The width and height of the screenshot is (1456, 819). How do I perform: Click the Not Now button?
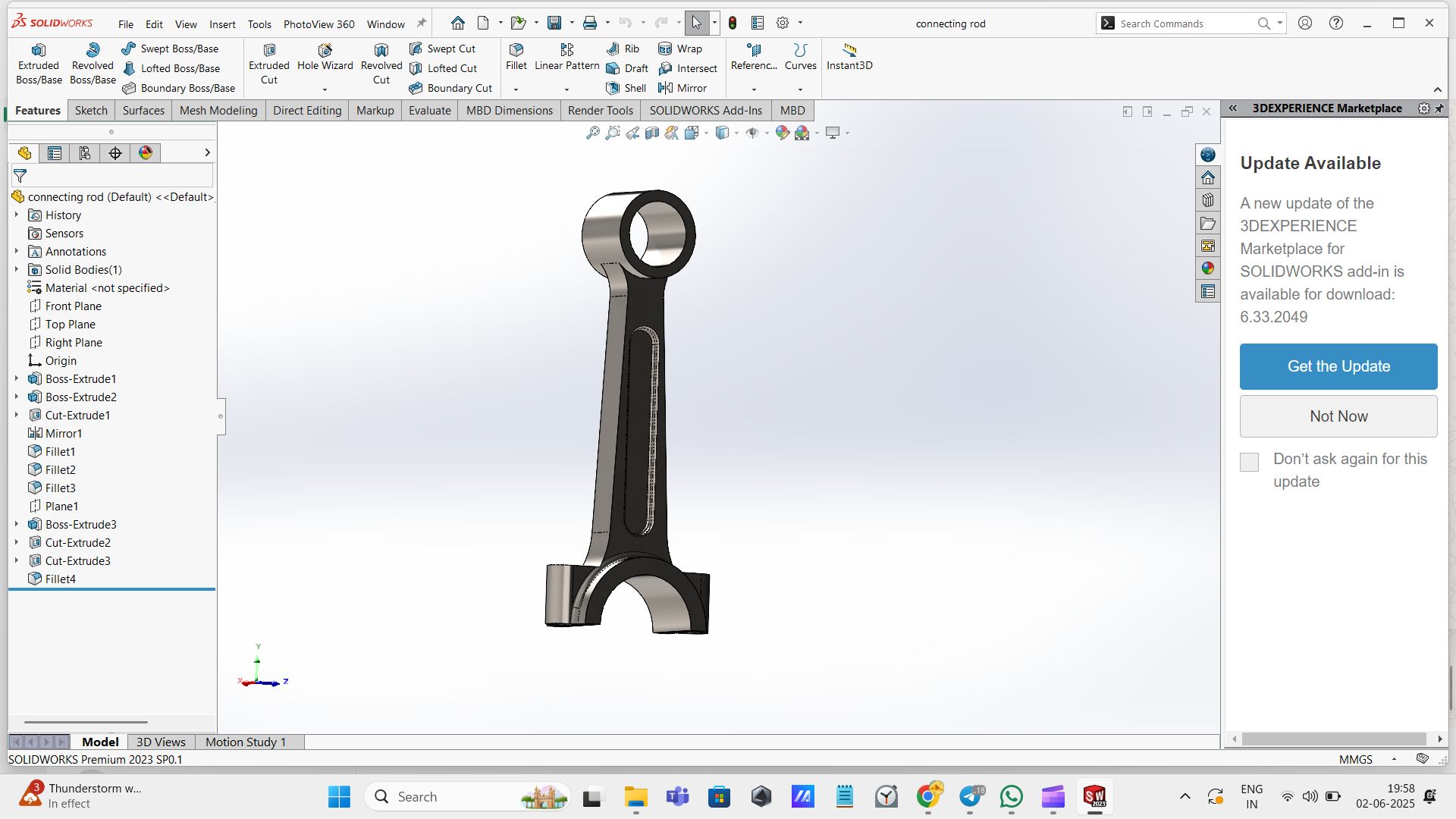(x=1338, y=416)
